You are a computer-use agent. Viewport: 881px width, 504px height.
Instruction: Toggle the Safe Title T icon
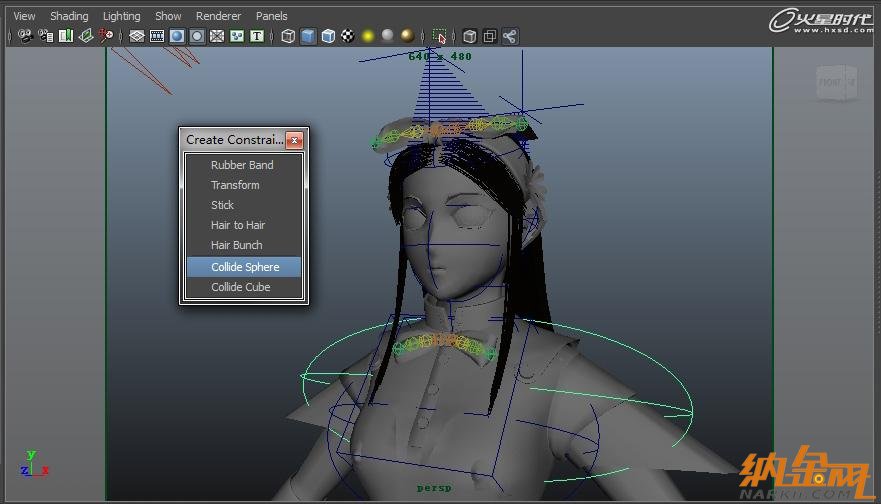pos(257,37)
